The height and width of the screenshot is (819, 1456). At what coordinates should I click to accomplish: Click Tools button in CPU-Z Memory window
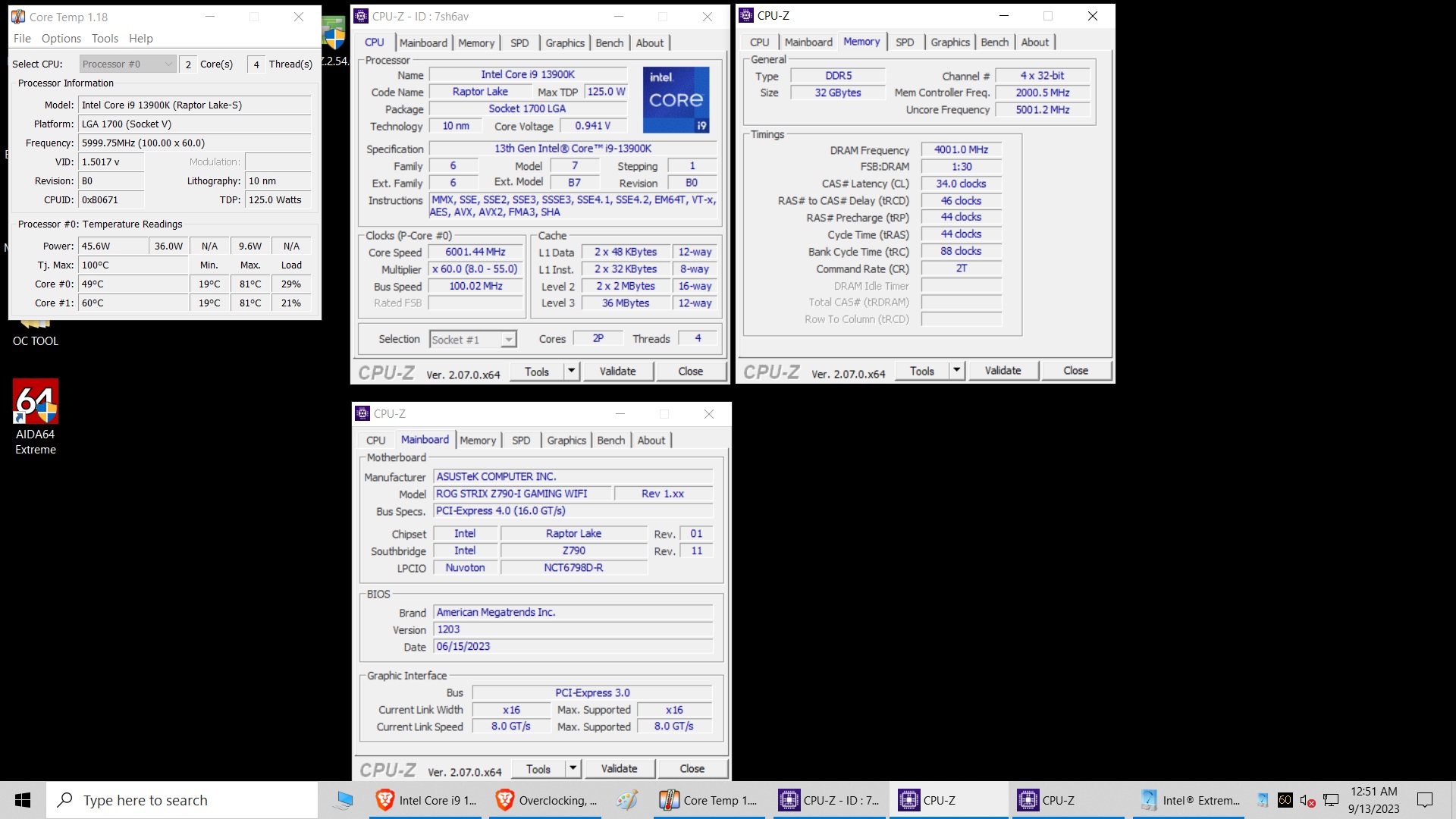point(921,371)
